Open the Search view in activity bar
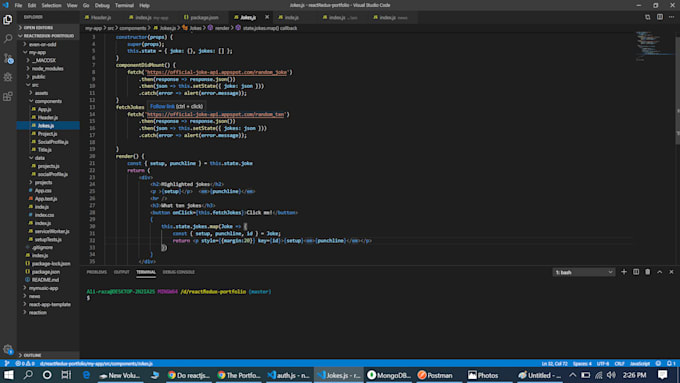 pos(8,39)
